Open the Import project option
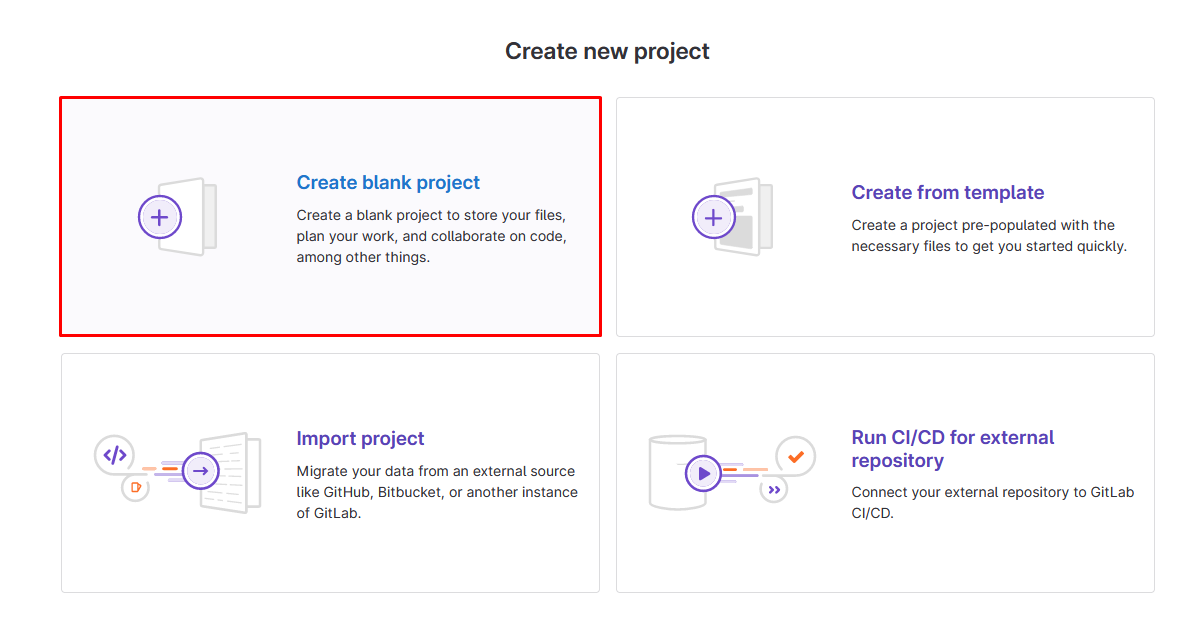This screenshot has width=1191, height=621. pyautogui.click(x=360, y=439)
